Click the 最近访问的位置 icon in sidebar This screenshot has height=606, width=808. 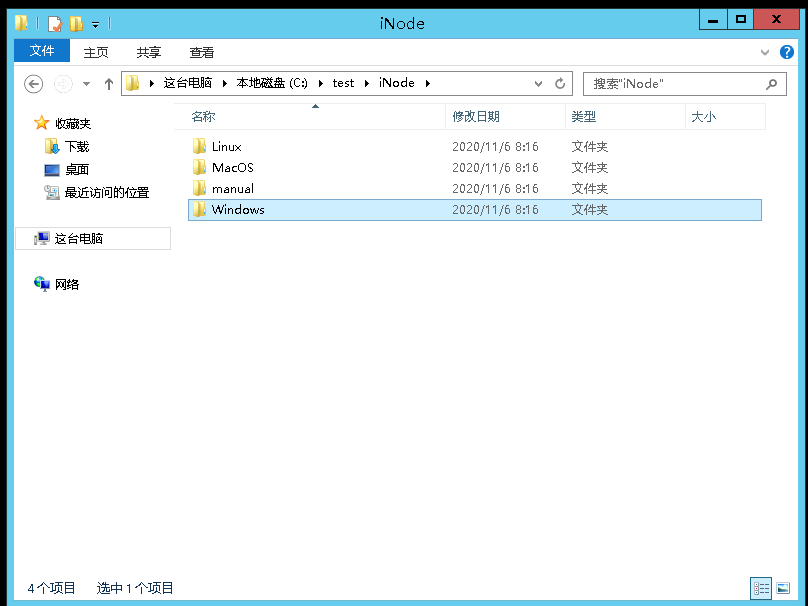[x=52, y=192]
